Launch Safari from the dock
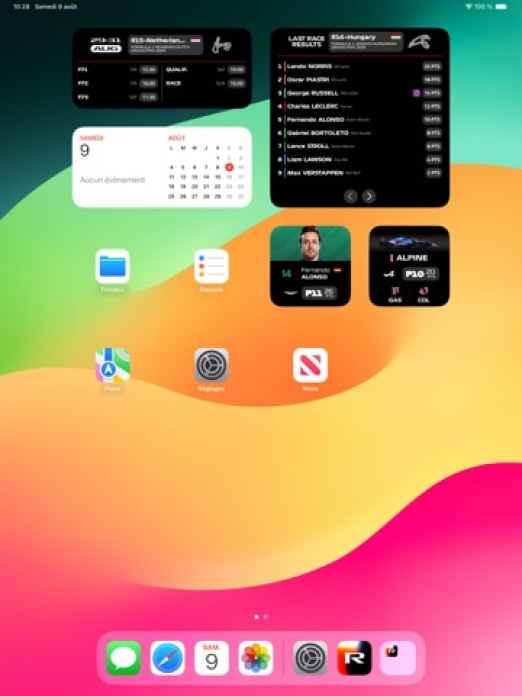Viewport: 522px width, 696px height. coord(168,658)
